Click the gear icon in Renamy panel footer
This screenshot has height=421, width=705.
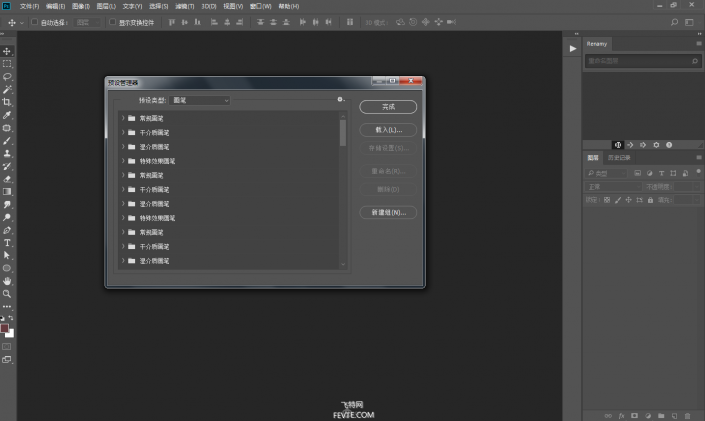(656, 145)
